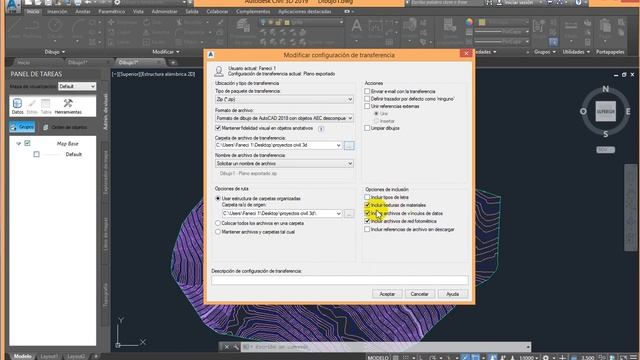The height and width of the screenshot is (360, 640).
Task: Click the Orden de objetos icon
Action: (45, 127)
